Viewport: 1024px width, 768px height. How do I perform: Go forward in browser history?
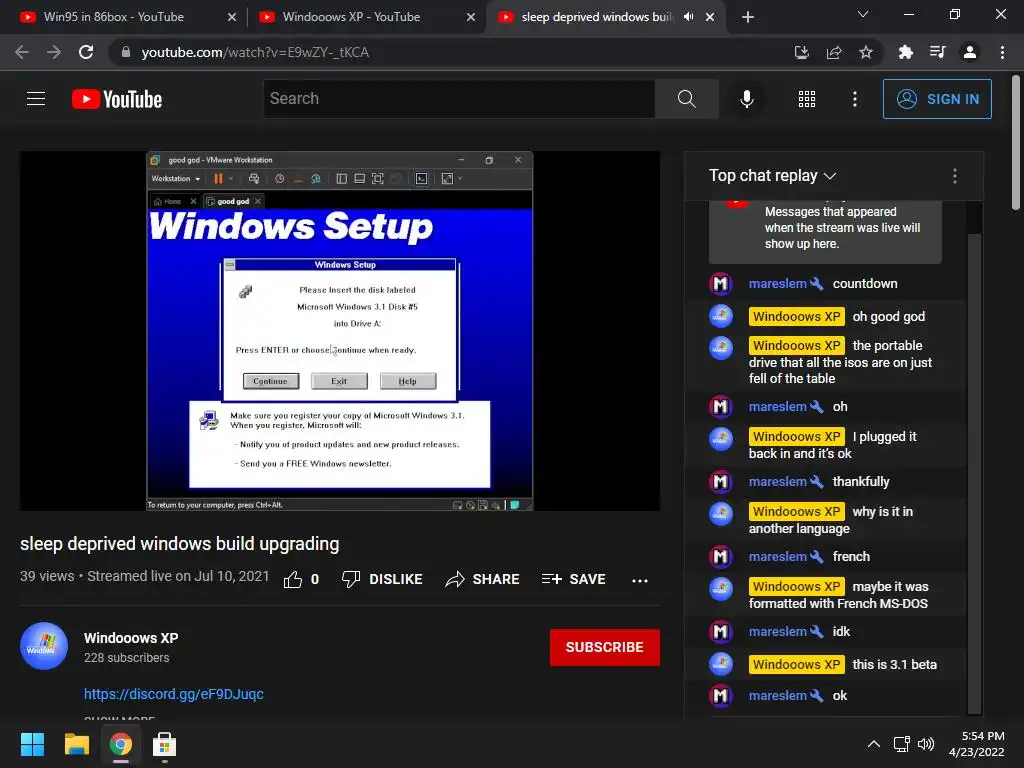click(54, 52)
